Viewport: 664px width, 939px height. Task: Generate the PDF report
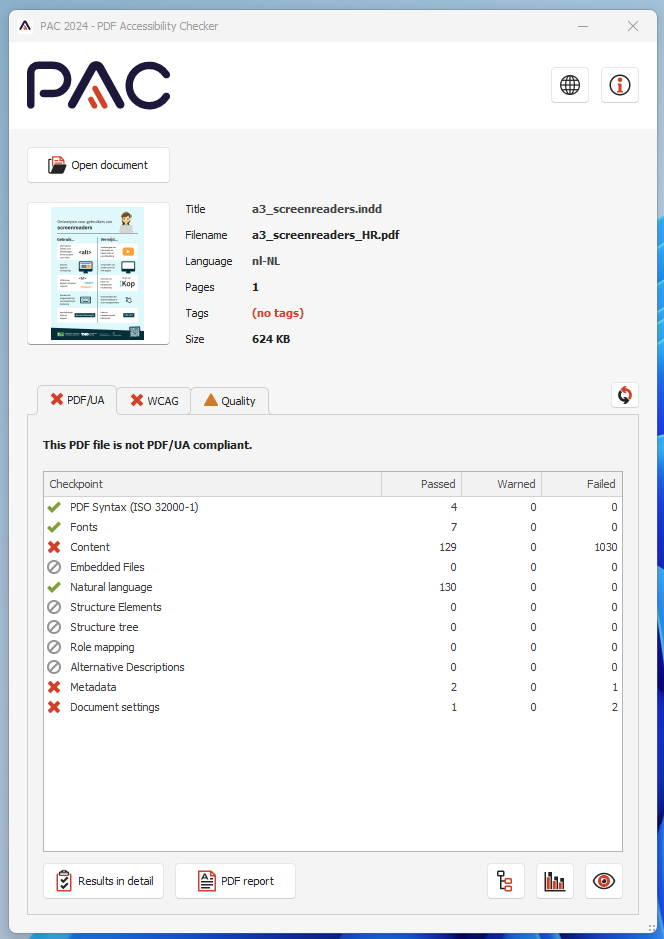(235, 881)
